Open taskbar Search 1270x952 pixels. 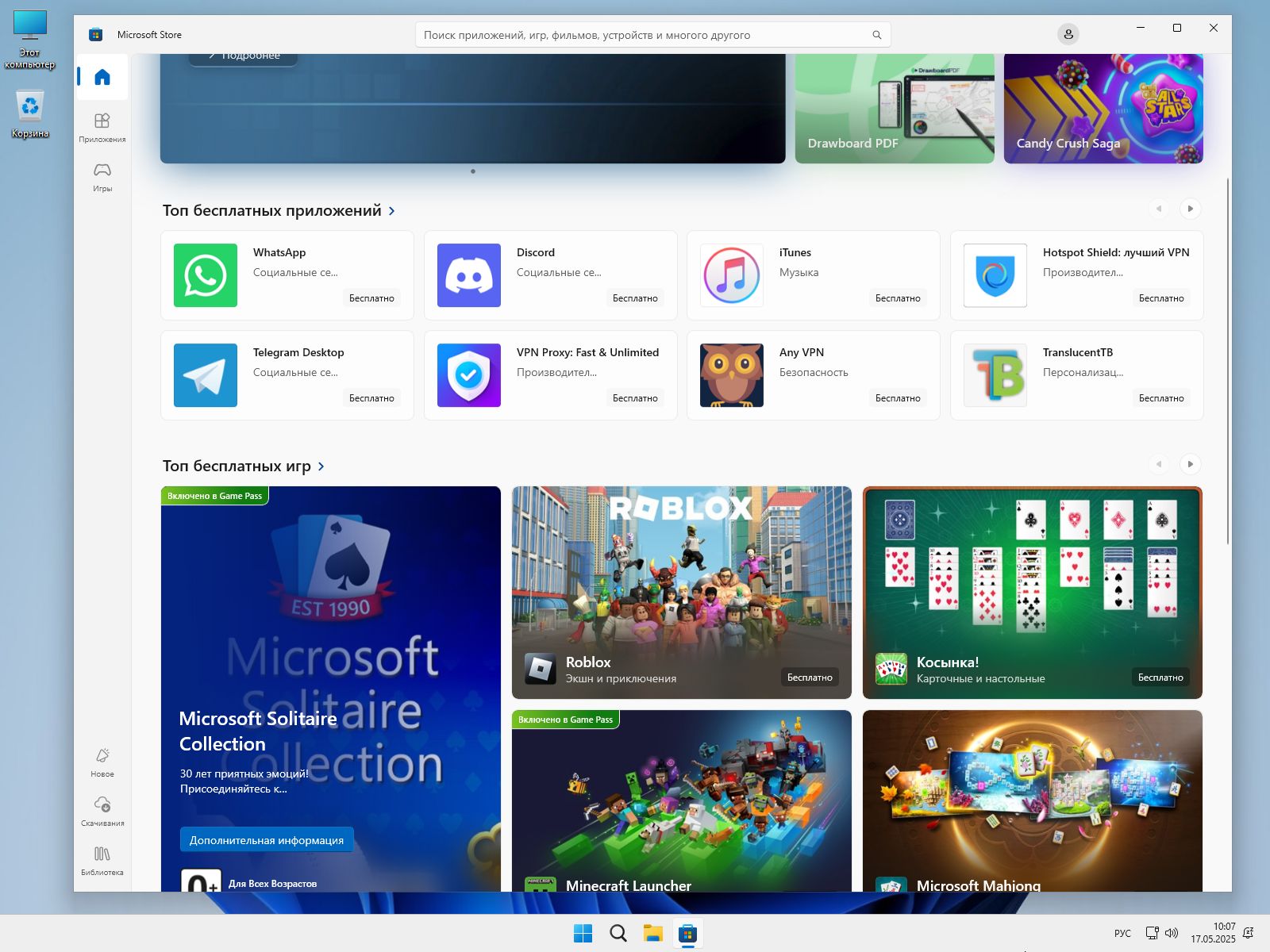pyautogui.click(x=618, y=933)
